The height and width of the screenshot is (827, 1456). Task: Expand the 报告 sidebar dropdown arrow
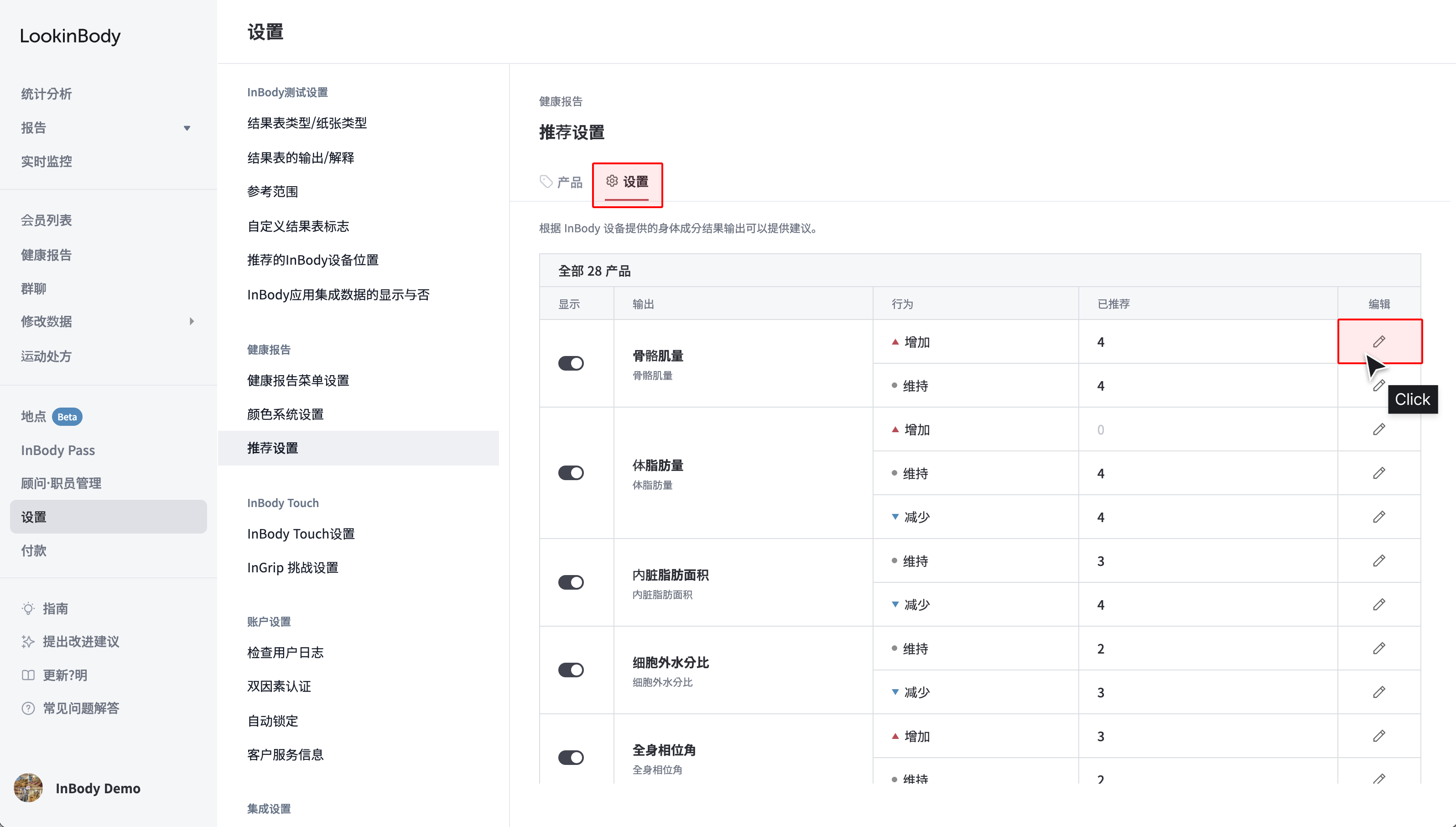click(x=187, y=128)
